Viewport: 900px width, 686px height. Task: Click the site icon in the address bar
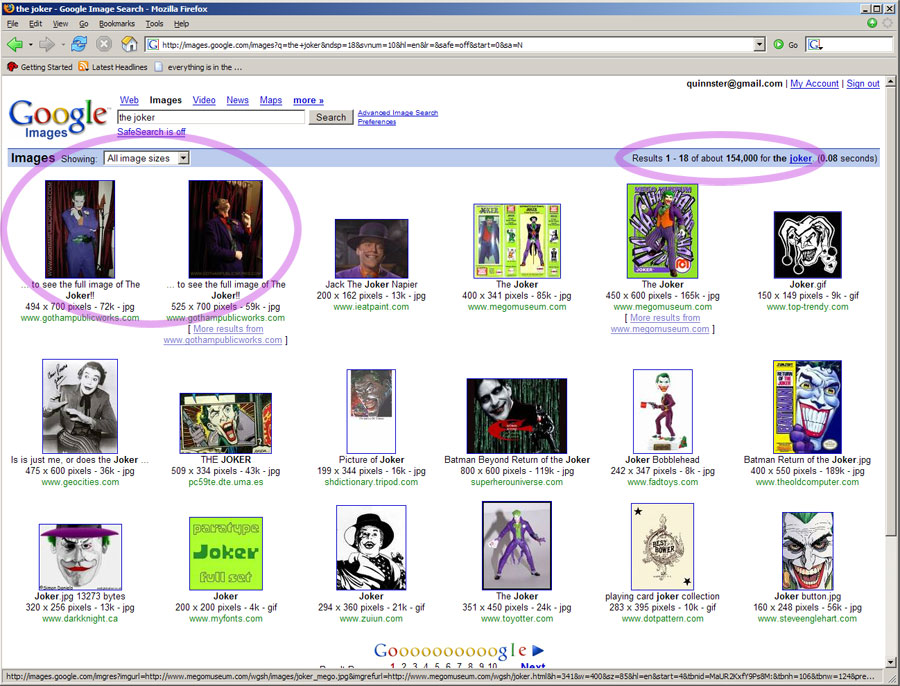[x=153, y=44]
